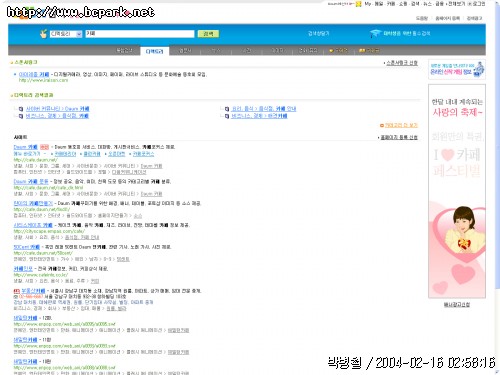The height and width of the screenshot is (375, 500).
Task: Click the I ♥ 카페 festival banner
Action: click(x=457, y=191)
